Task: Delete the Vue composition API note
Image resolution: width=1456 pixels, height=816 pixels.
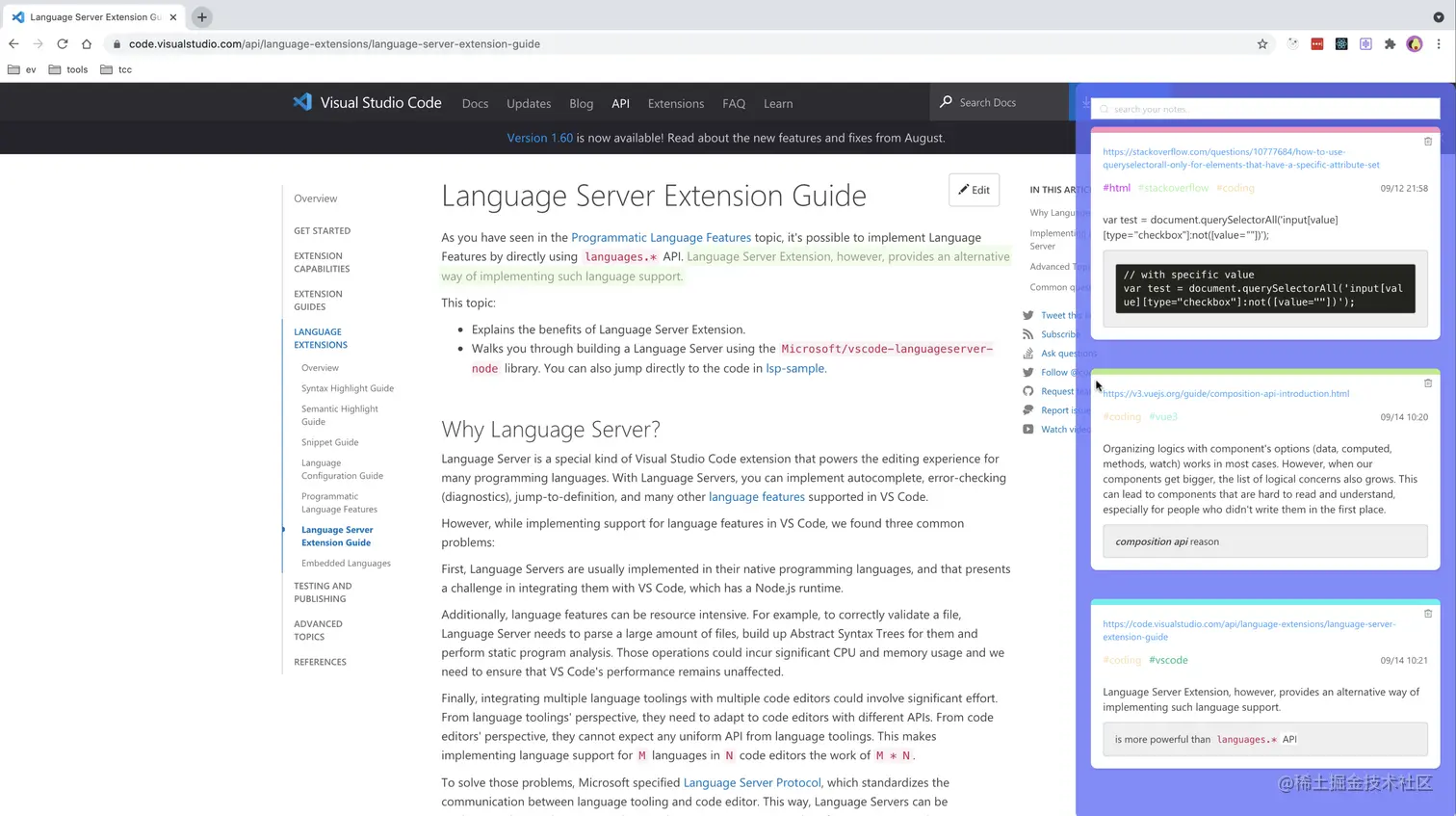Action: (1428, 383)
